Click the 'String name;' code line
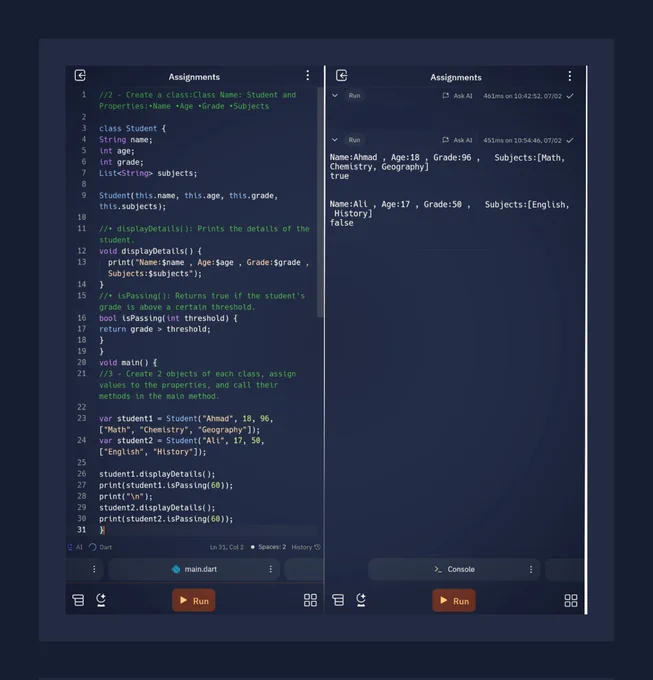The height and width of the screenshot is (680, 653). coord(126,140)
